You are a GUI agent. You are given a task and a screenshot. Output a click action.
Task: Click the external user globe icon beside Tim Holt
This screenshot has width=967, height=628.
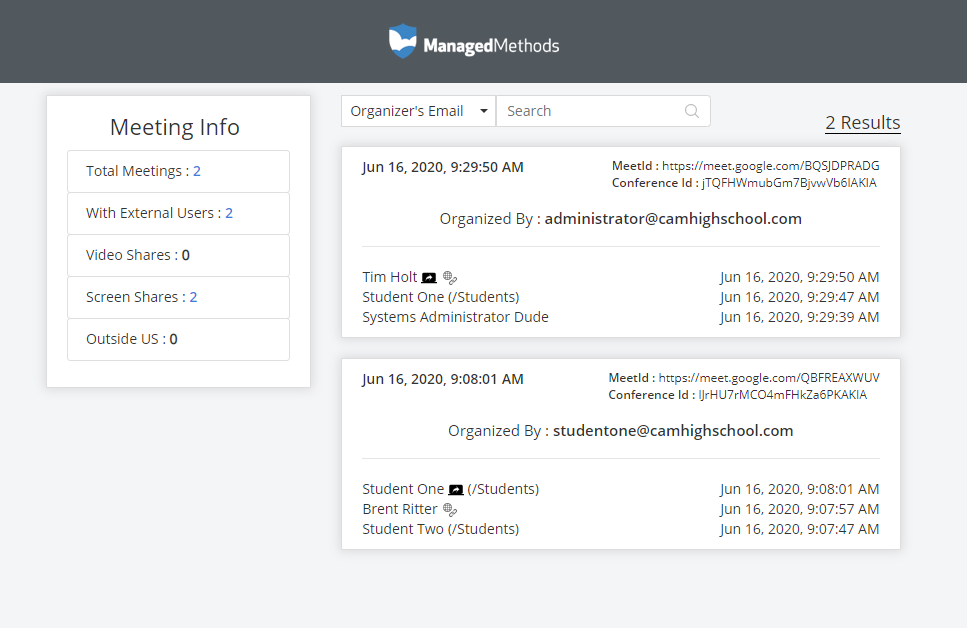tap(450, 278)
